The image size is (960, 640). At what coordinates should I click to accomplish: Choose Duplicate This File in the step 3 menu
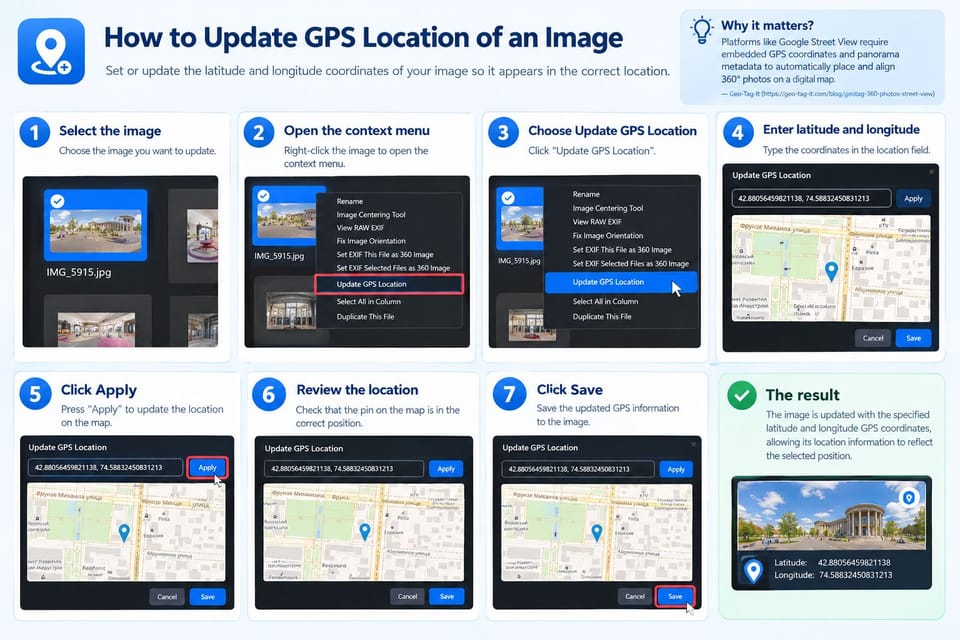click(x=602, y=317)
